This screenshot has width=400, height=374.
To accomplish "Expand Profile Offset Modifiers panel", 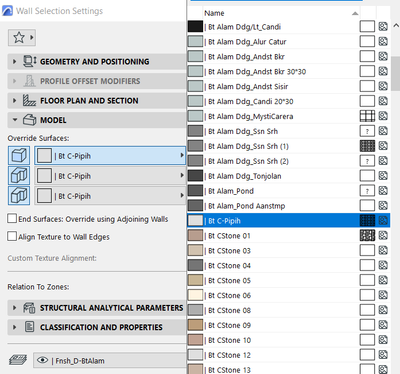I will pos(97,81).
